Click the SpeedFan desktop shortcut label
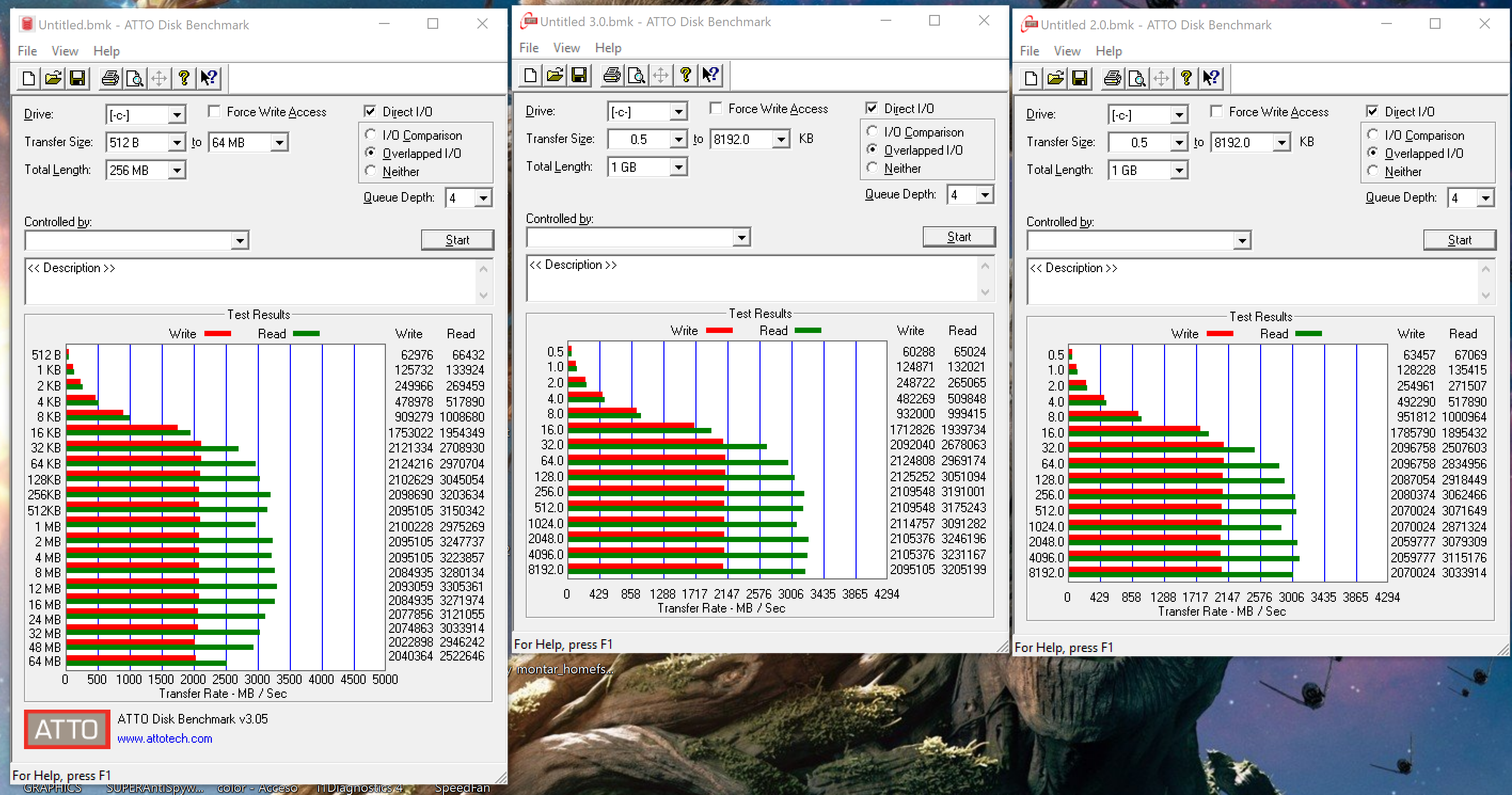The width and height of the screenshot is (1512, 795). 462,788
